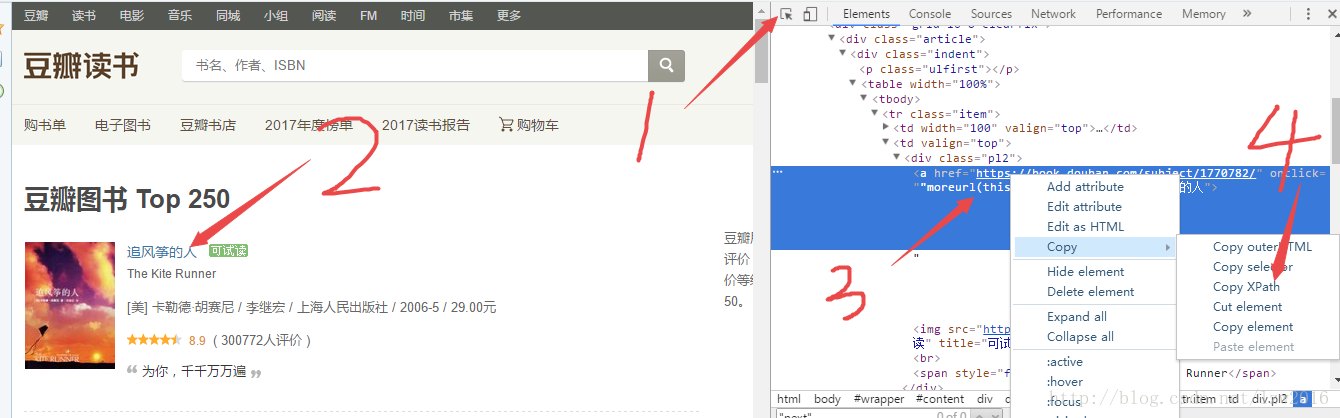The image size is (1340, 418).
Task: Expand the td width="100" node
Action: 886,128
